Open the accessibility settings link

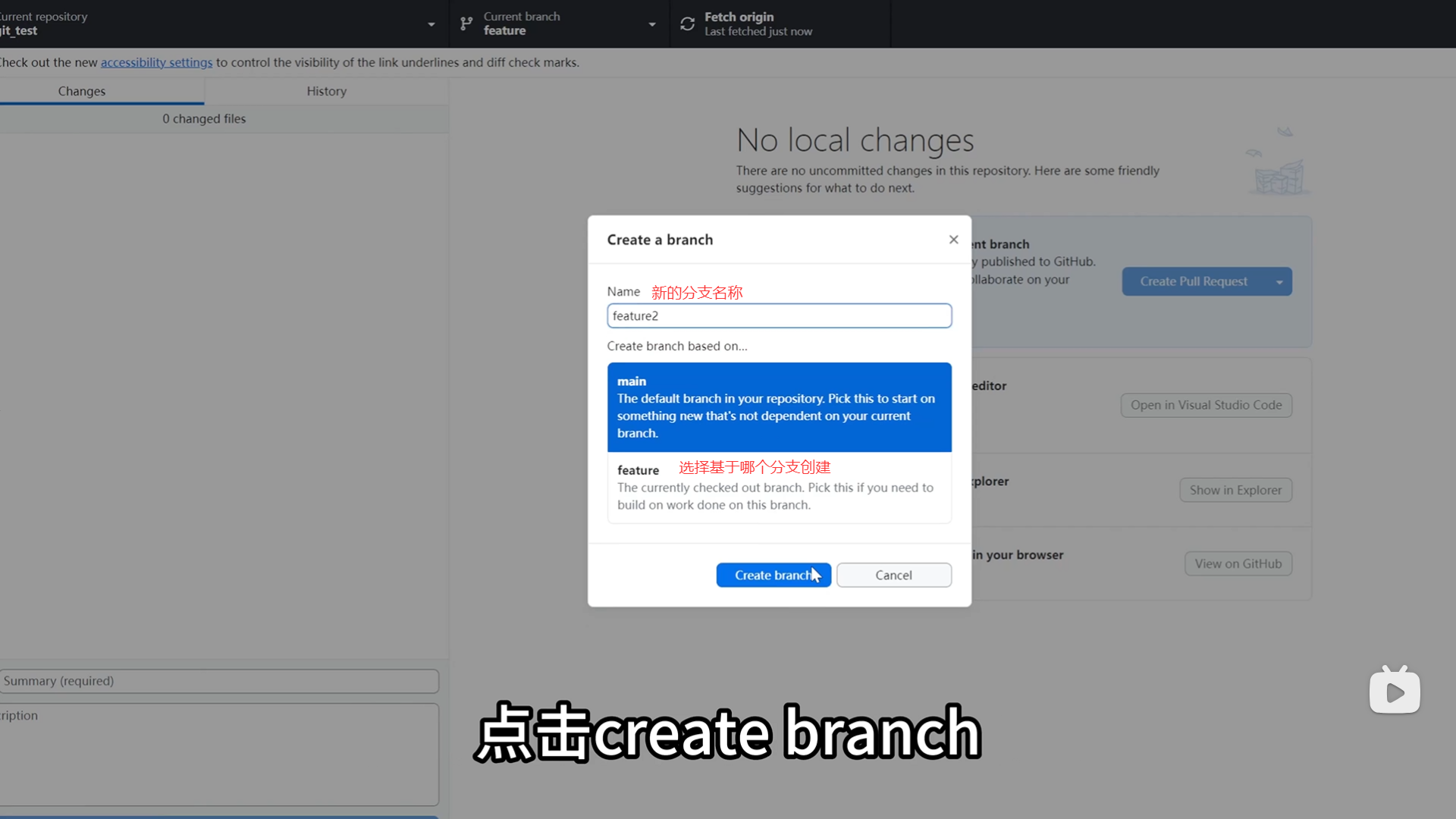point(156,62)
